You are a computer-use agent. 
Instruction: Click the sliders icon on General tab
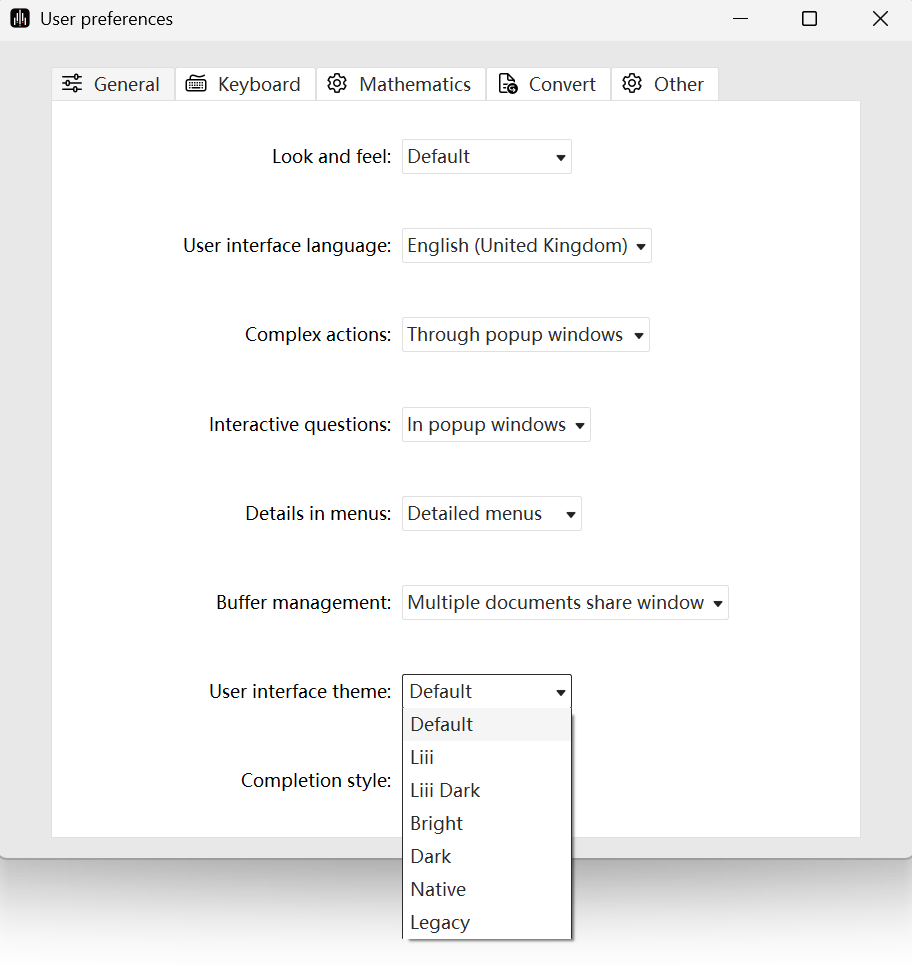[72, 84]
